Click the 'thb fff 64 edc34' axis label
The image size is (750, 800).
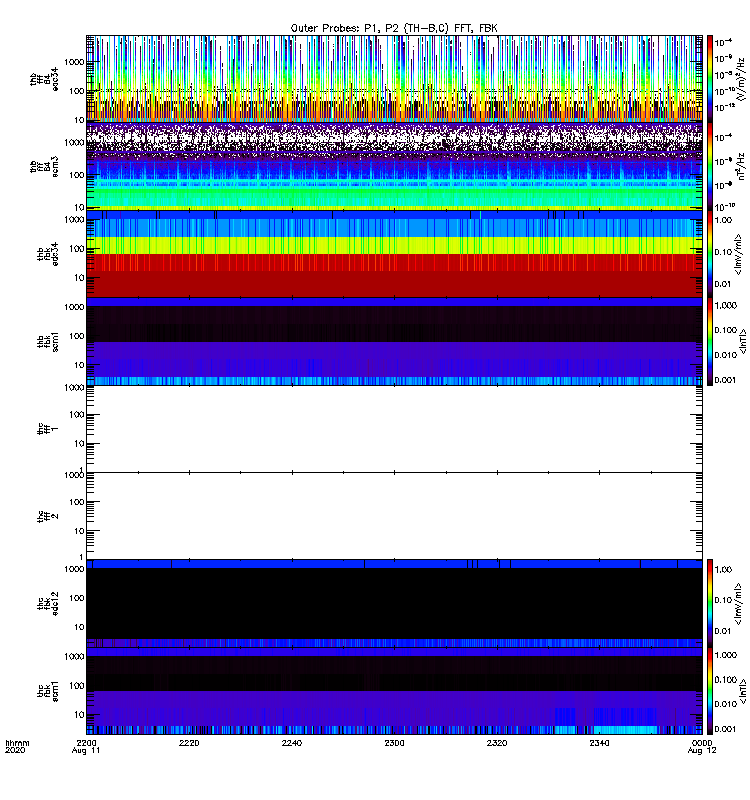[44, 79]
